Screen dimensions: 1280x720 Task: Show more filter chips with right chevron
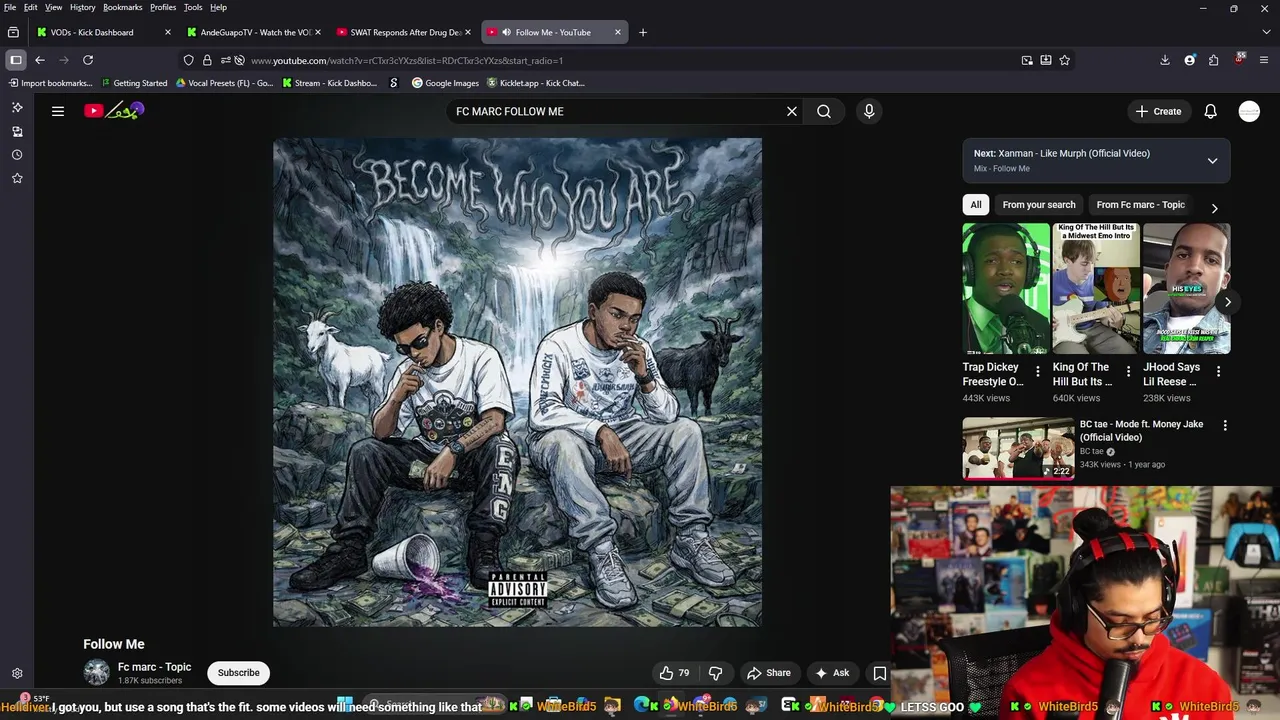click(1214, 208)
